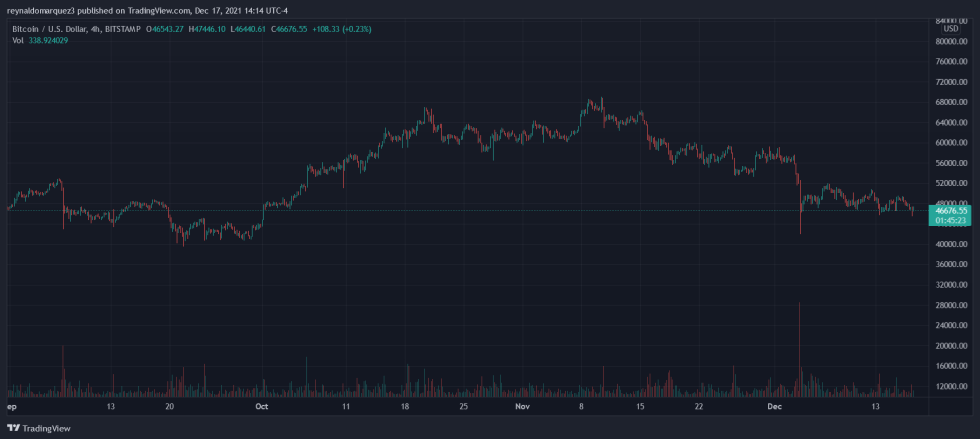
Task: Click the change value +108.33 (+0.23%)
Action: click(341, 29)
